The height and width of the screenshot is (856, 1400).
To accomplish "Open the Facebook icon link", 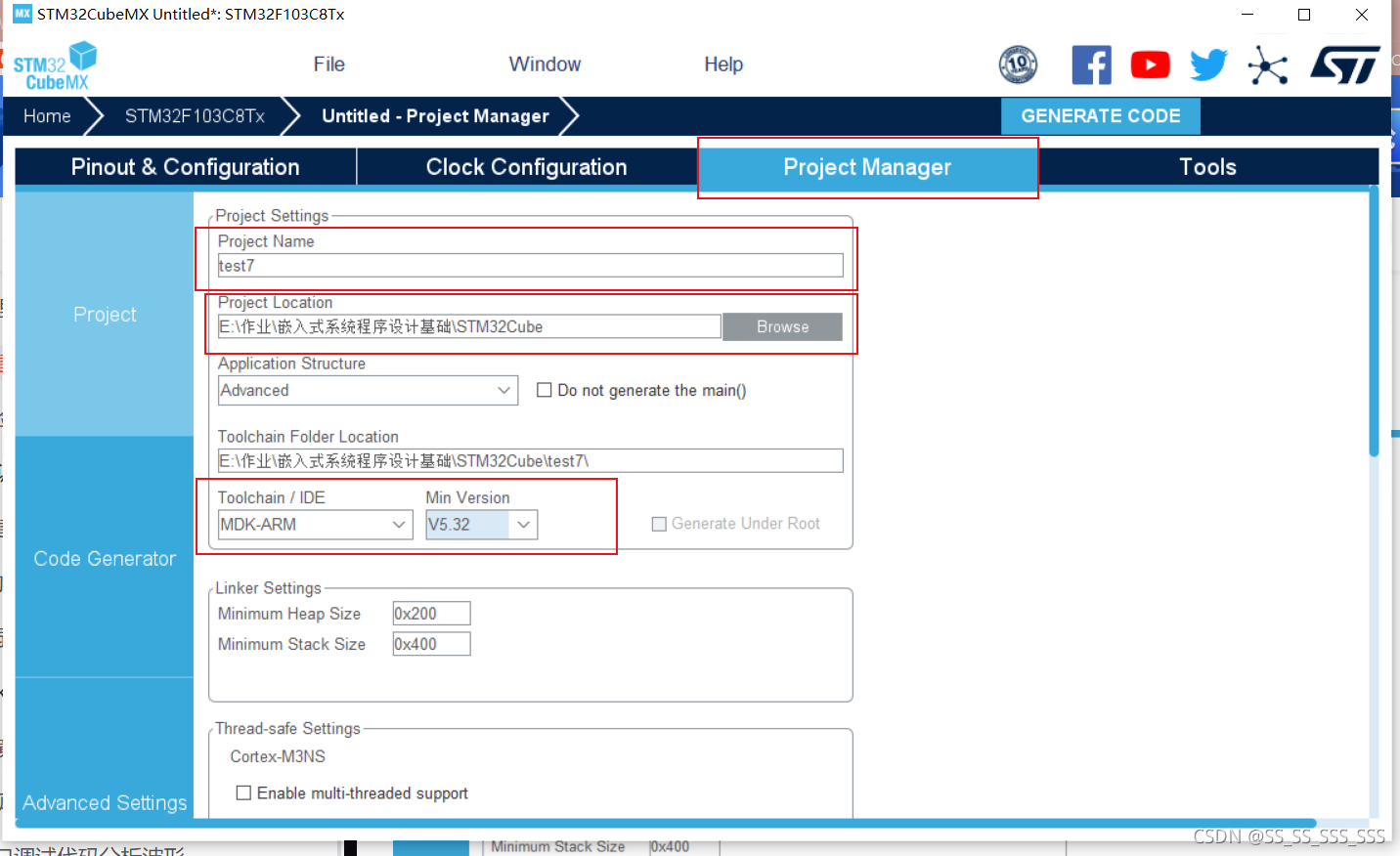I will coord(1091,64).
